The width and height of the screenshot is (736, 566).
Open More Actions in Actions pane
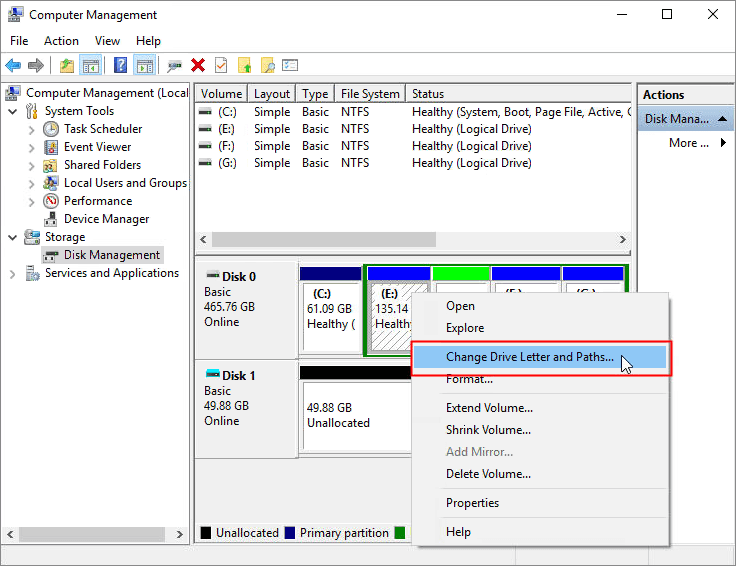point(686,143)
